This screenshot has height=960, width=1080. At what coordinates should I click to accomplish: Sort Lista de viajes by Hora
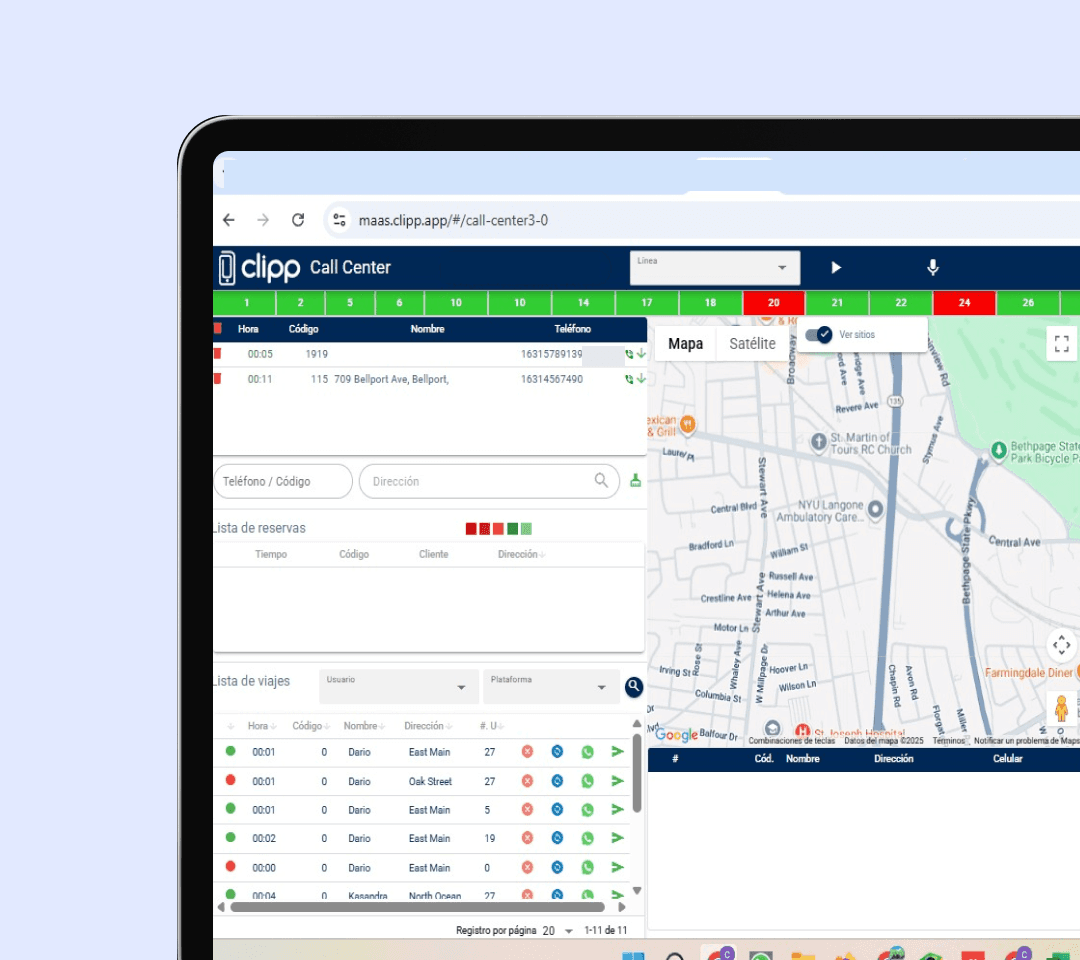pyautogui.click(x=262, y=726)
